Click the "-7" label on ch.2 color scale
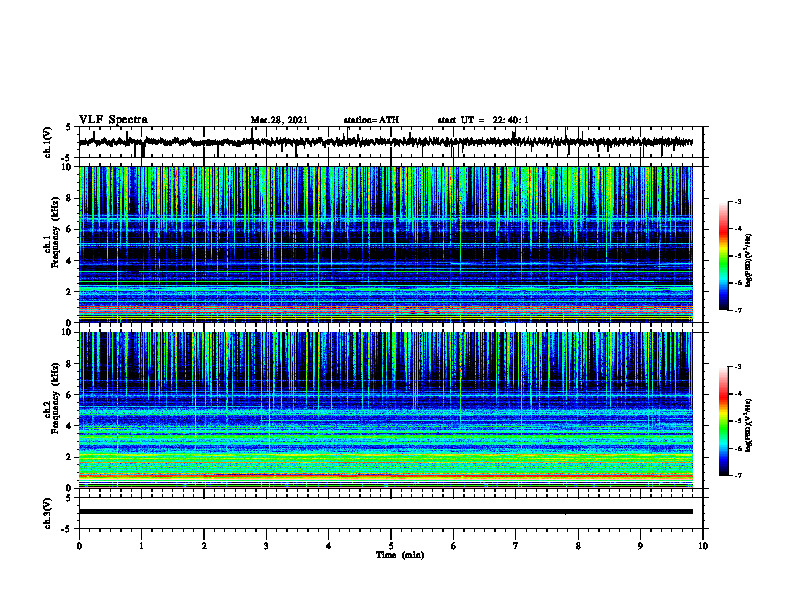The width and height of the screenshot is (792, 612). tap(738, 476)
